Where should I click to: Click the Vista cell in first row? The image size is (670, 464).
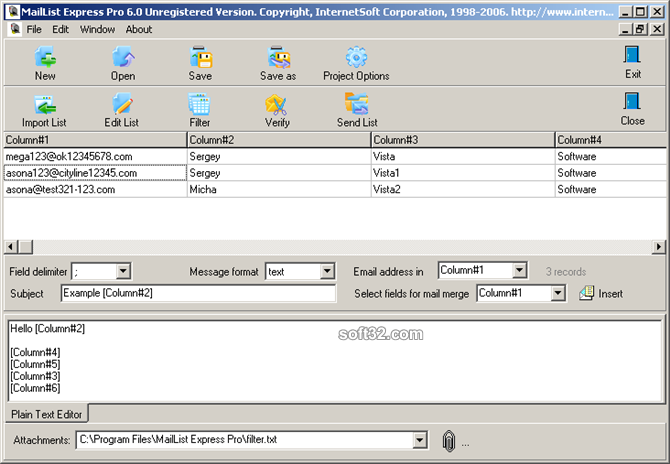pos(463,156)
